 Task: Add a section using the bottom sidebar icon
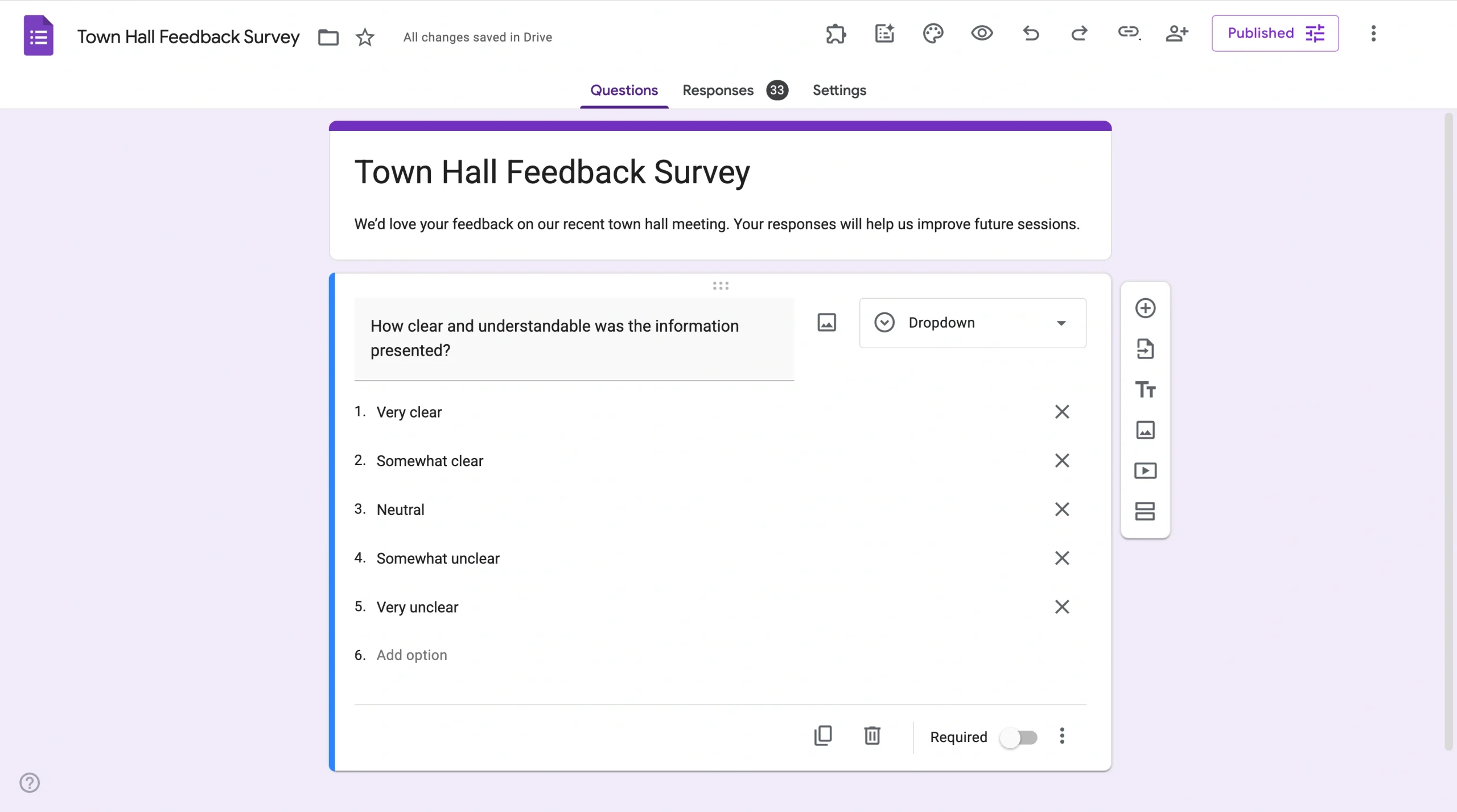click(x=1146, y=511)
